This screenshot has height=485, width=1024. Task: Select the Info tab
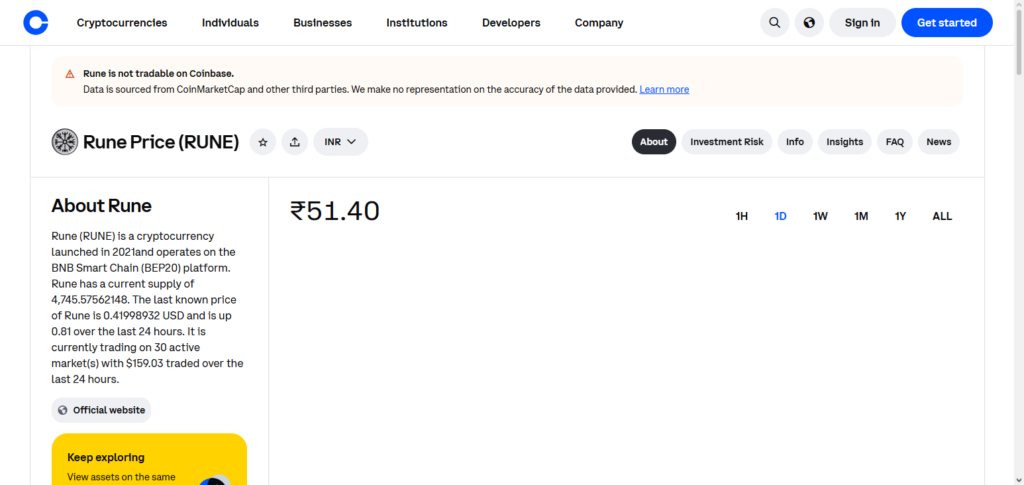[795, 142]
